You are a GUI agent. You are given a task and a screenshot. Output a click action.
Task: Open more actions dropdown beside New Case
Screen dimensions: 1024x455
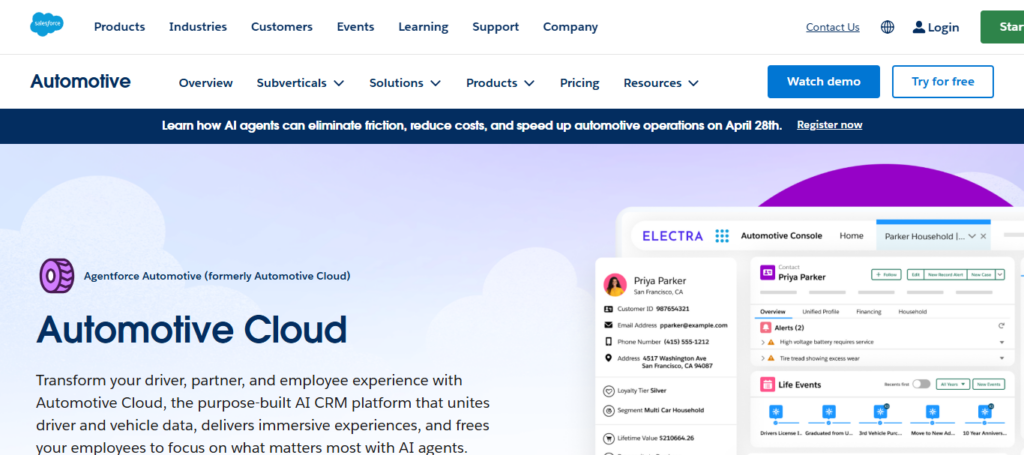[1000, 275]
